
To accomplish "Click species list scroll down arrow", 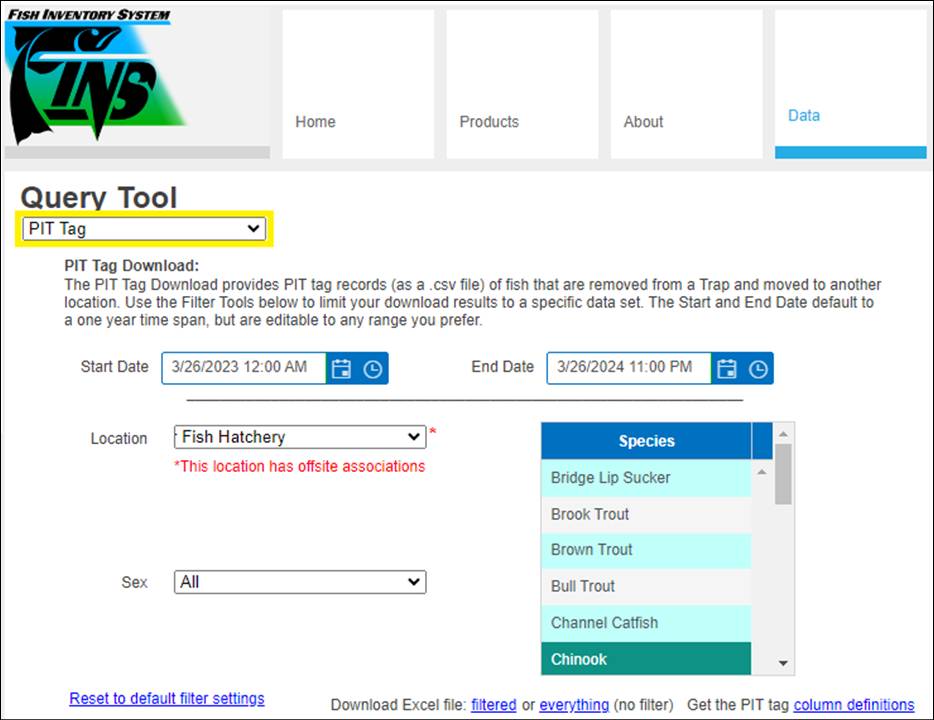I will 784,663.
